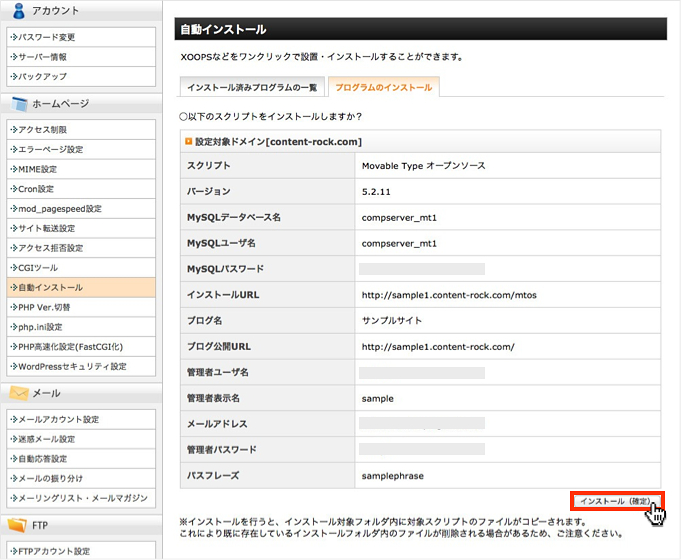Image resolution: width=681 pixels, height=560 pixels.
Task: Click the FTP section heading
Action: [x=40, y=526]
